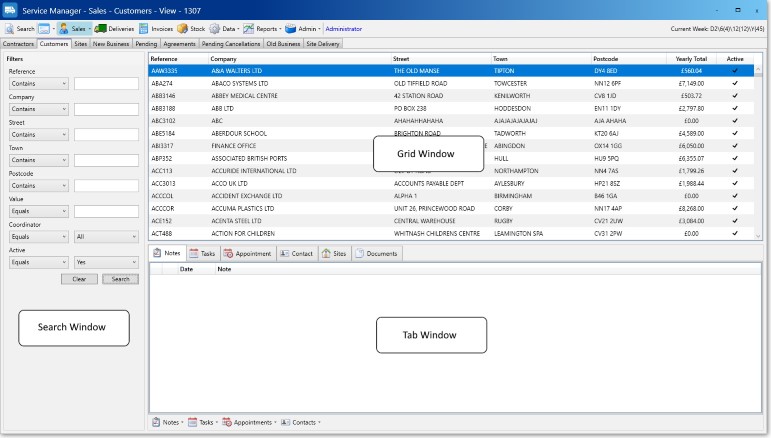Open the Pending Cancellations tab
Viewport: 771px width, 438px height.
click(231, 44)
